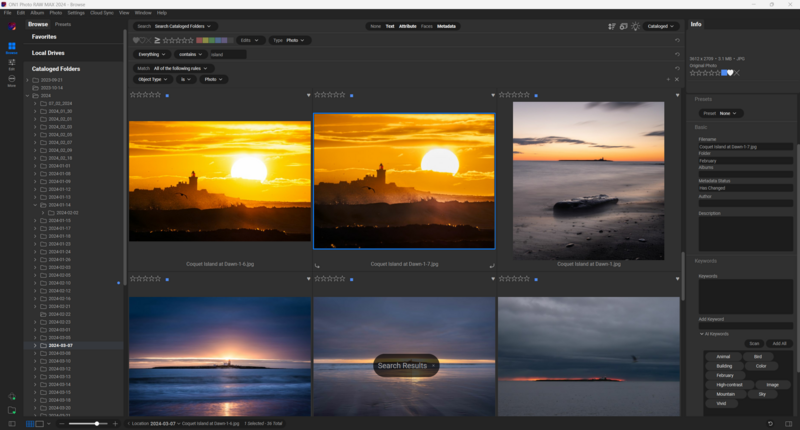800x430 pixels.
Task: Add the High-contrast AI keyword
Action: tap(729, 385)
